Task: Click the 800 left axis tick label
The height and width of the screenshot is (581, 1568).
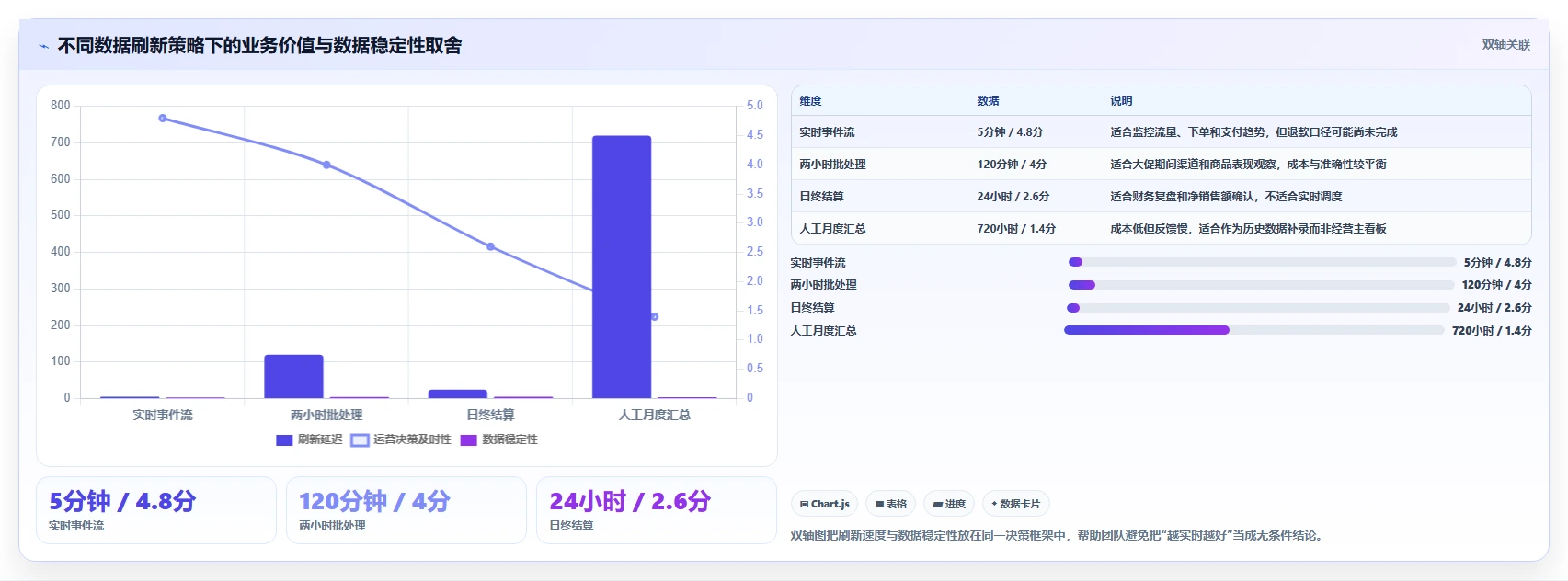Action: (x=61, y=106)
